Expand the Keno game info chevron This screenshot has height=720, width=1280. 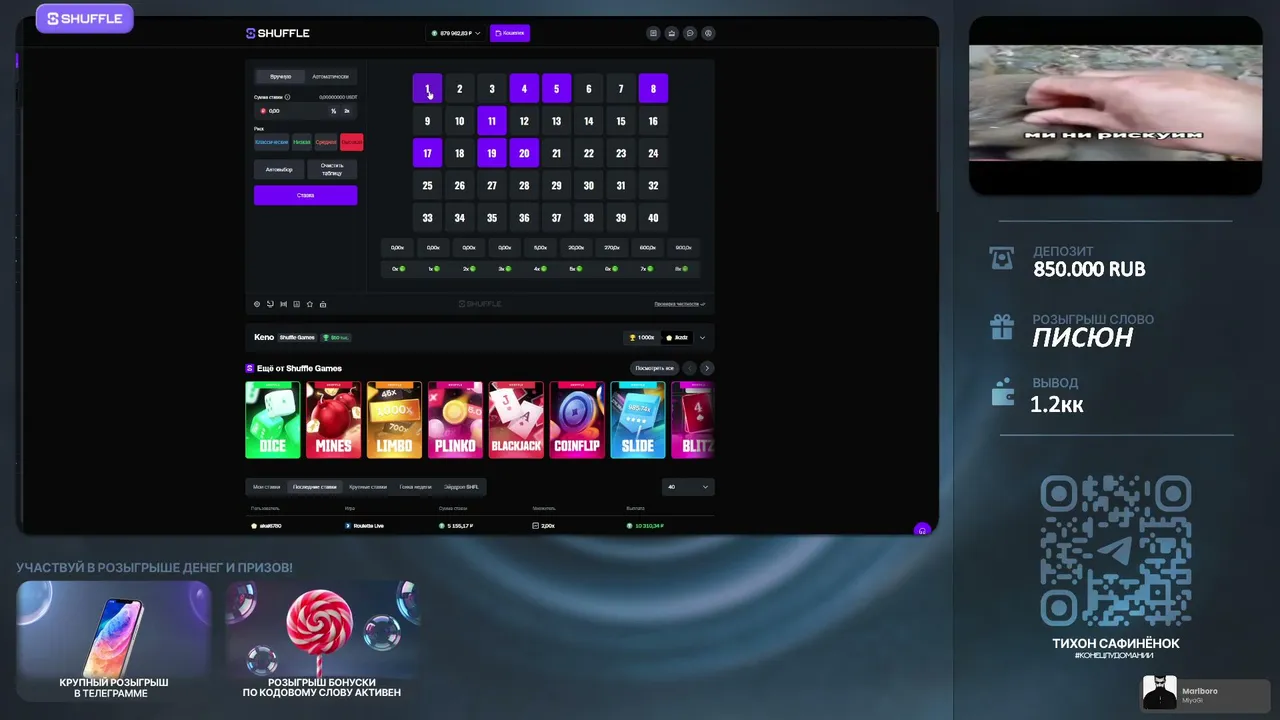tap(703, 338)
